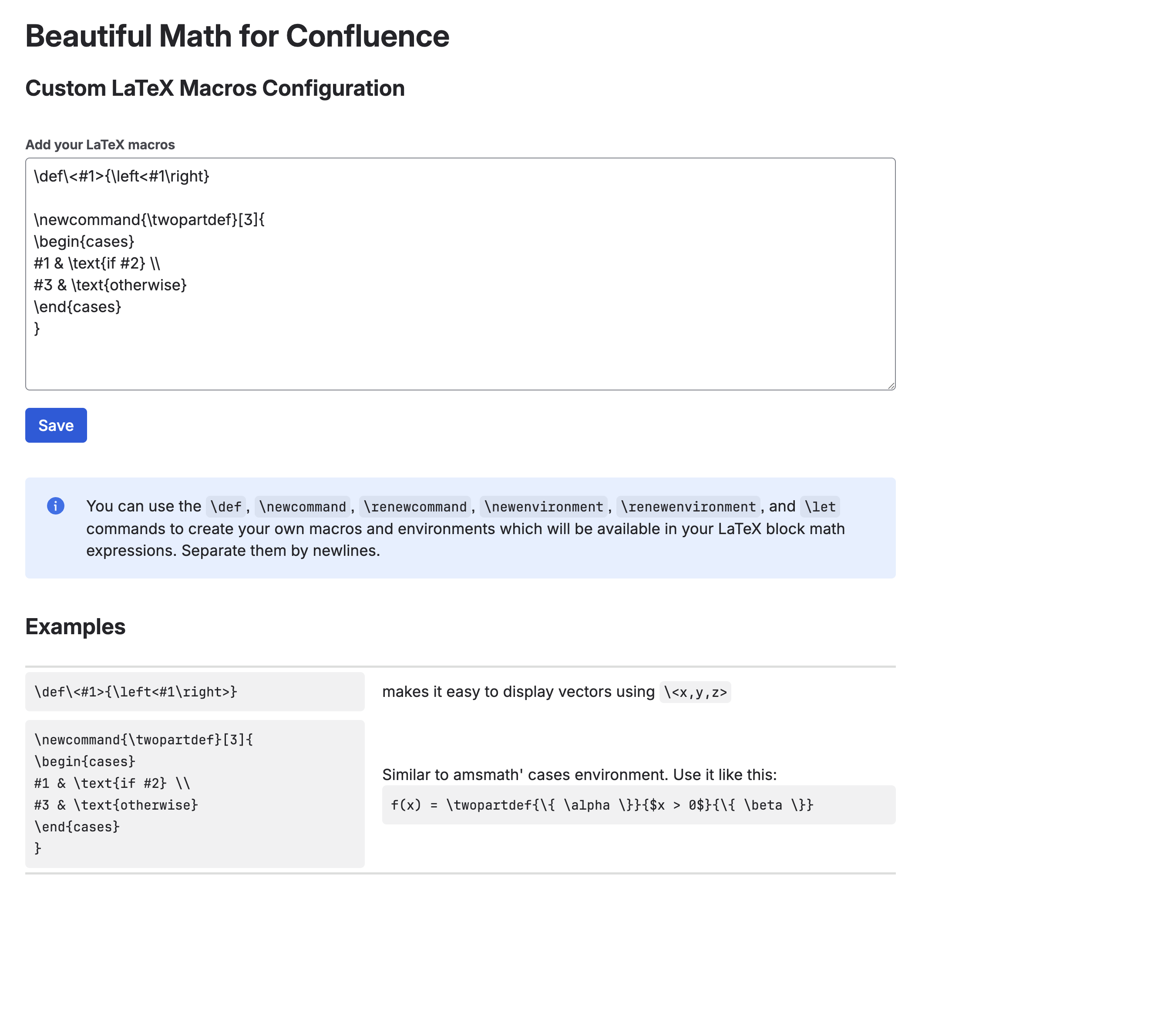Click the \begin{cases} line in textarea

(84, 242)
